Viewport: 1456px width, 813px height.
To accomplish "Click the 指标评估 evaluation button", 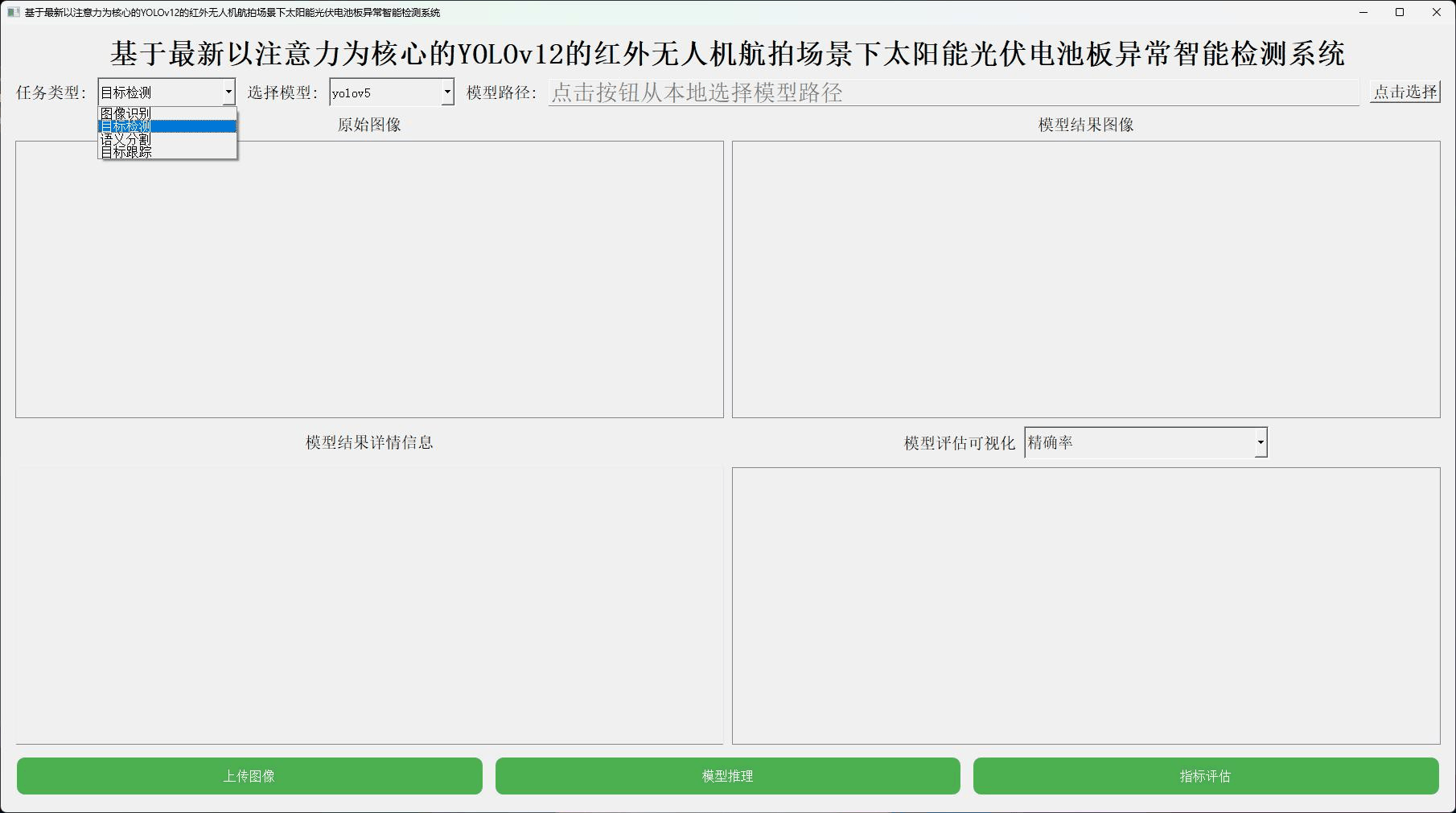I will [x=1206, y=776].
